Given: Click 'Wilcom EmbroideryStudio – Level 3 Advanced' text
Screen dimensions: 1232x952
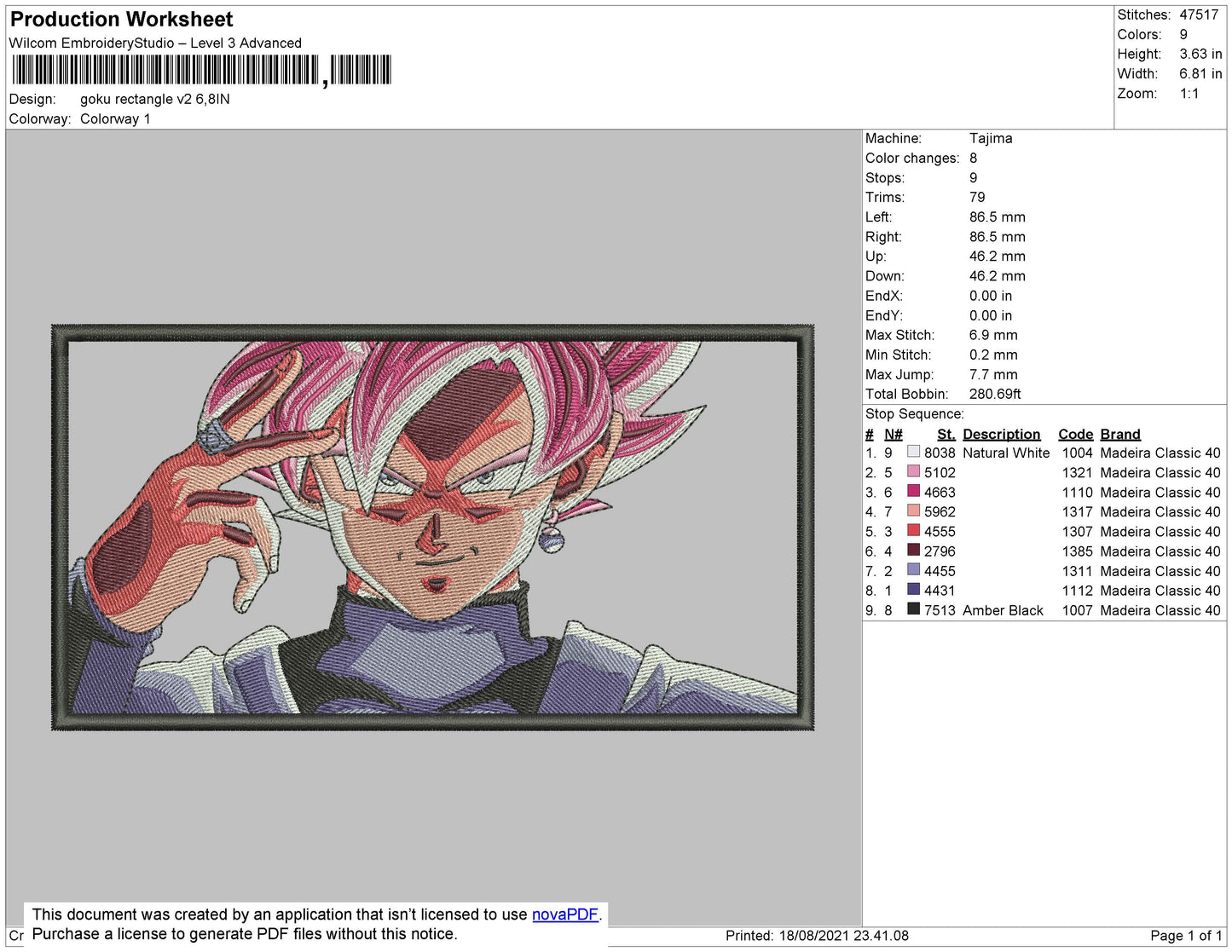Looking at the screenshot, I should point(155,43).
